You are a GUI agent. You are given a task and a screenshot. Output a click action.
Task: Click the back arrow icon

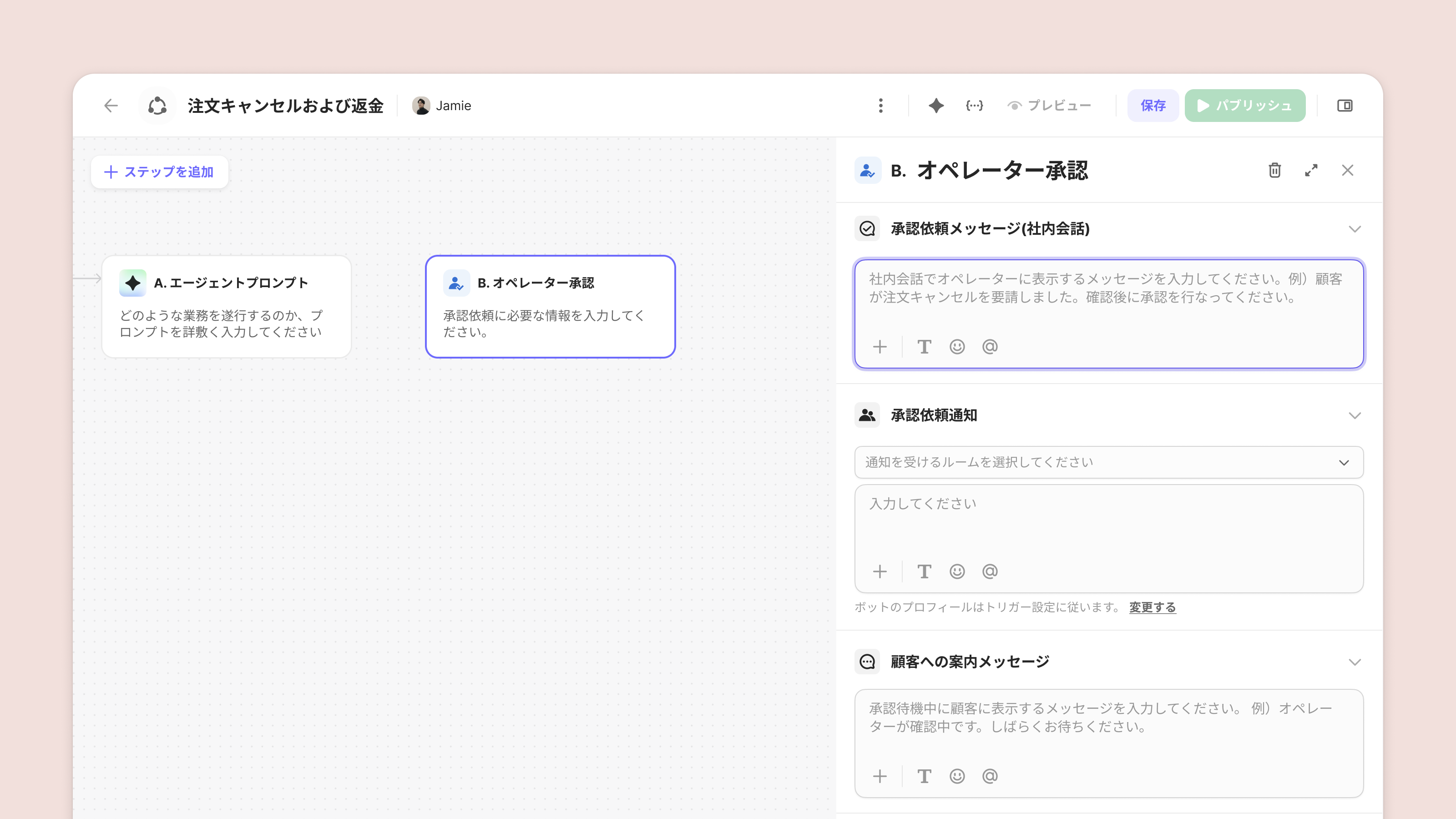111,106
